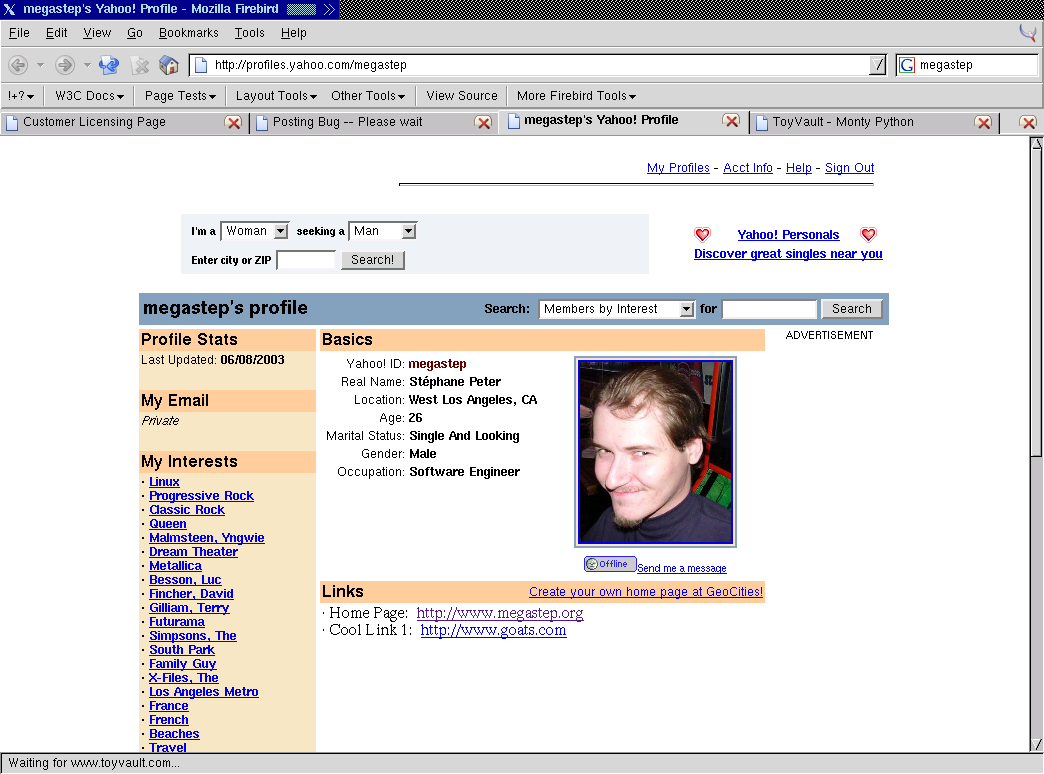Click the Google search engine icon
Image resolution: width=1044 pixels, height=774 pixels.
pos(906,65)
